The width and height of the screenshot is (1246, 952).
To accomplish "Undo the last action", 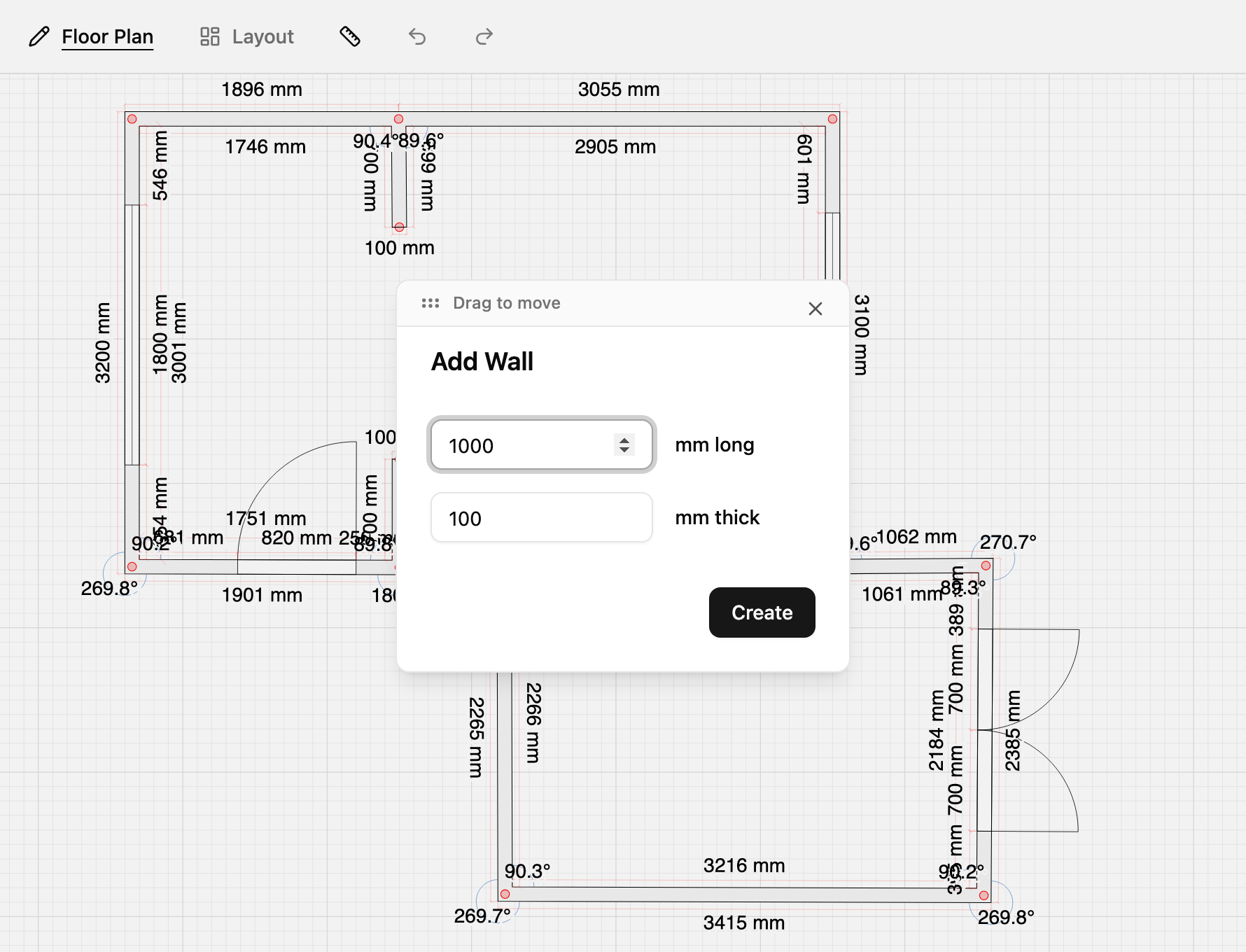I will point(417,36).
